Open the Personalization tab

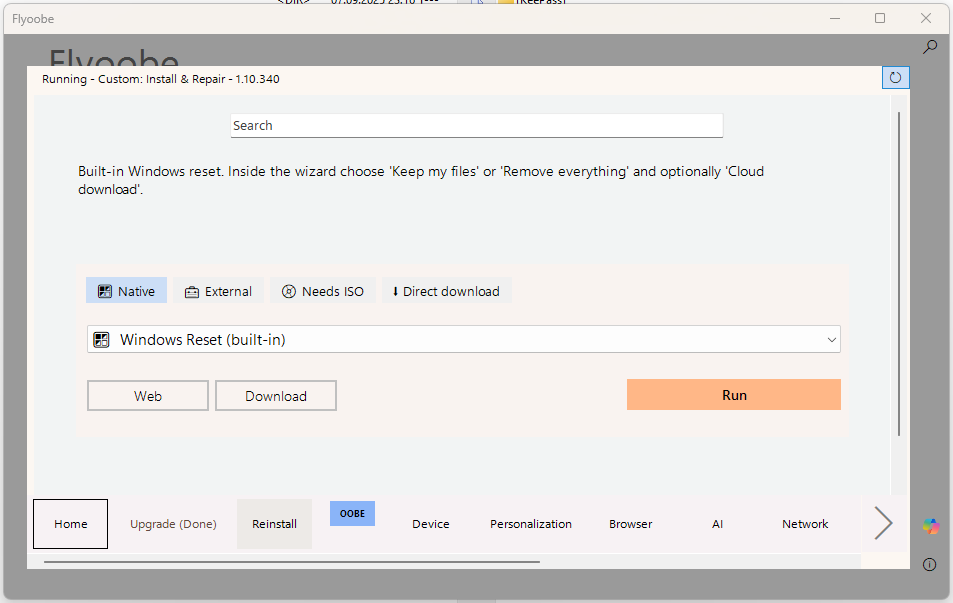click(x=530, y=524)
